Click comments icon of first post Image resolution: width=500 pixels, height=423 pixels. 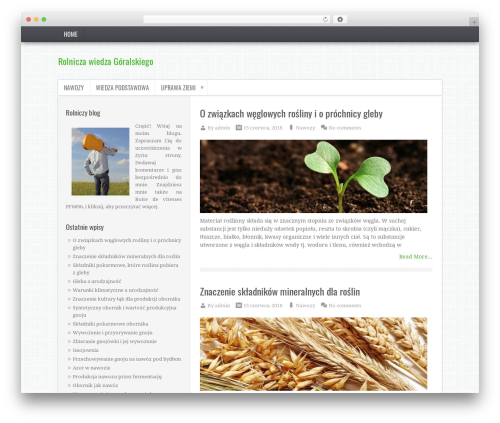point(324,127)
